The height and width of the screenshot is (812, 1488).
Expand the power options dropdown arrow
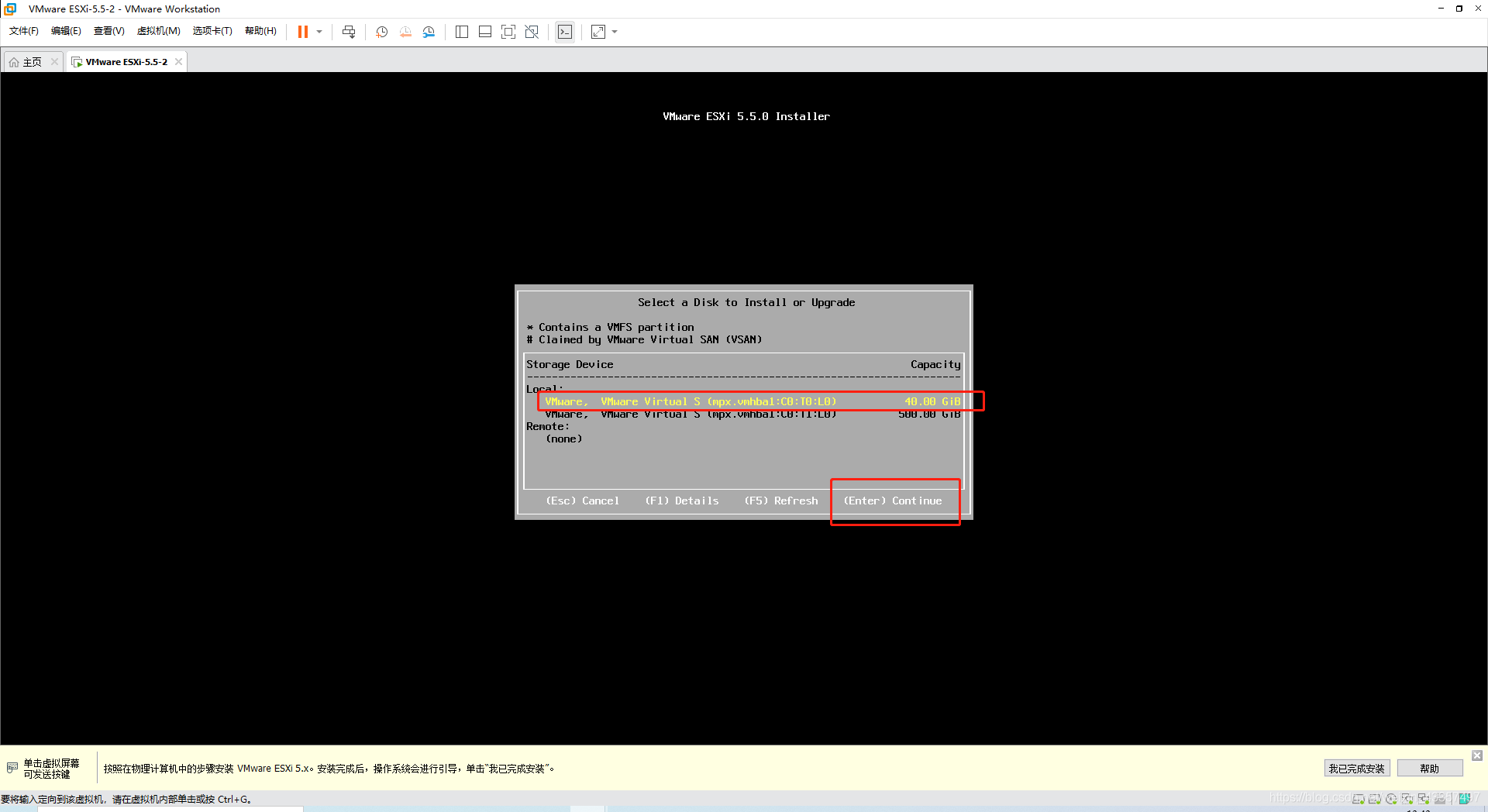point(319,32)
